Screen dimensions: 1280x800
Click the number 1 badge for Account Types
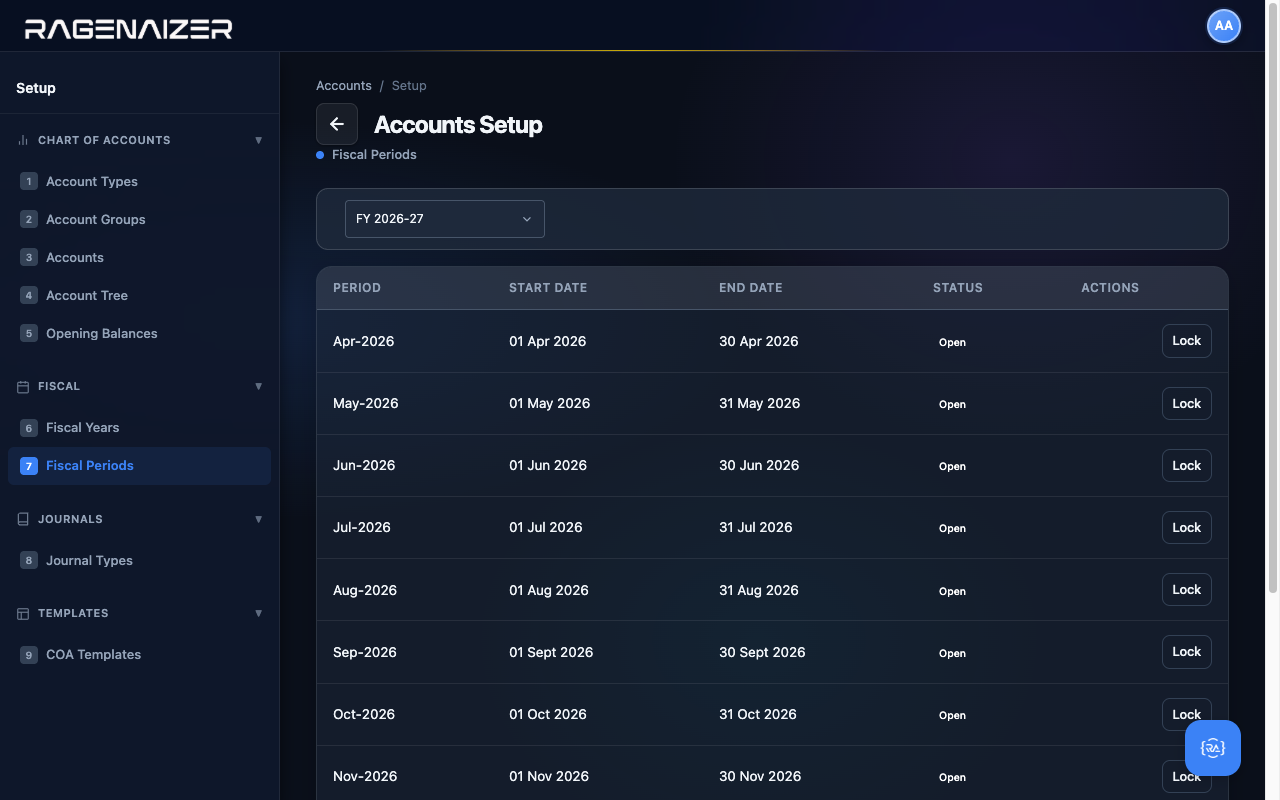(29, 181)
